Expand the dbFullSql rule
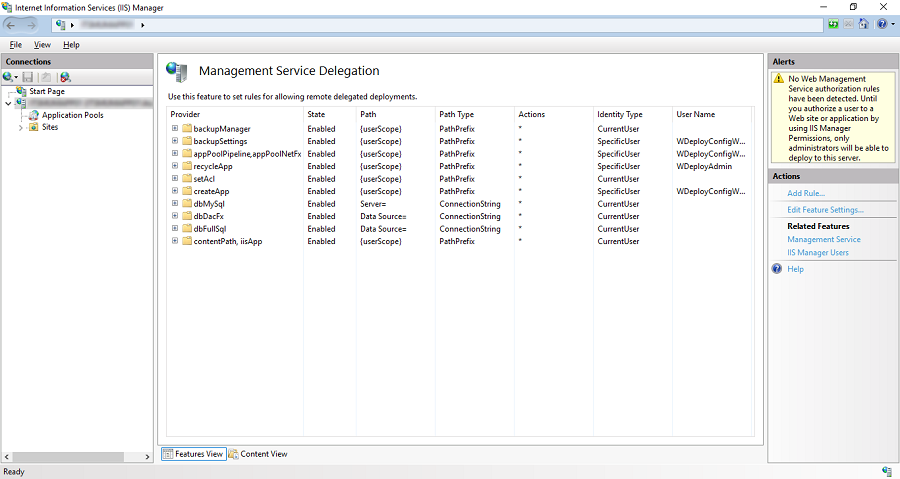This screenshot has width=900, height=479. [174, 228]
